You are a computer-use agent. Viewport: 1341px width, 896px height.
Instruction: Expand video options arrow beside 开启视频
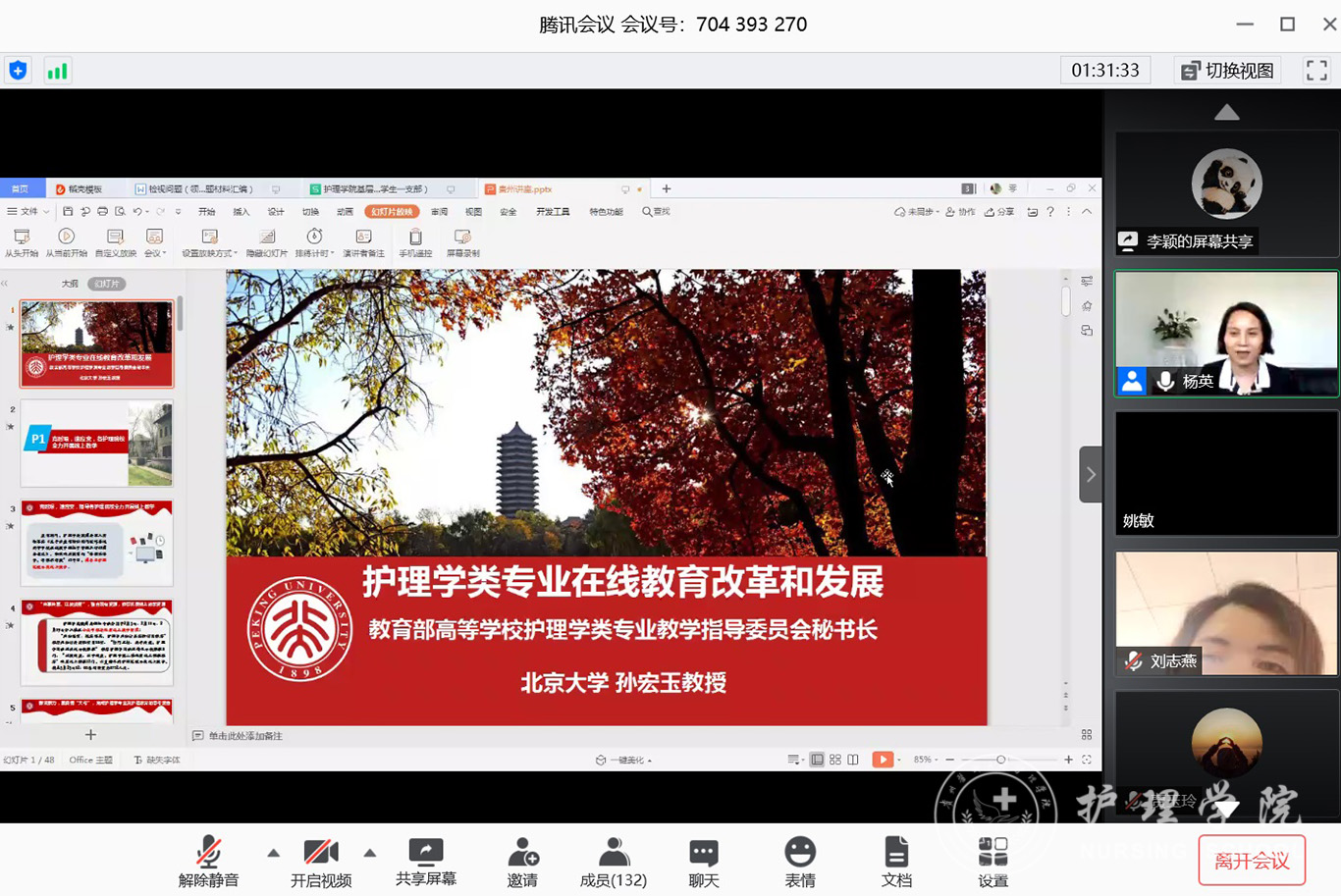[370, 853]
